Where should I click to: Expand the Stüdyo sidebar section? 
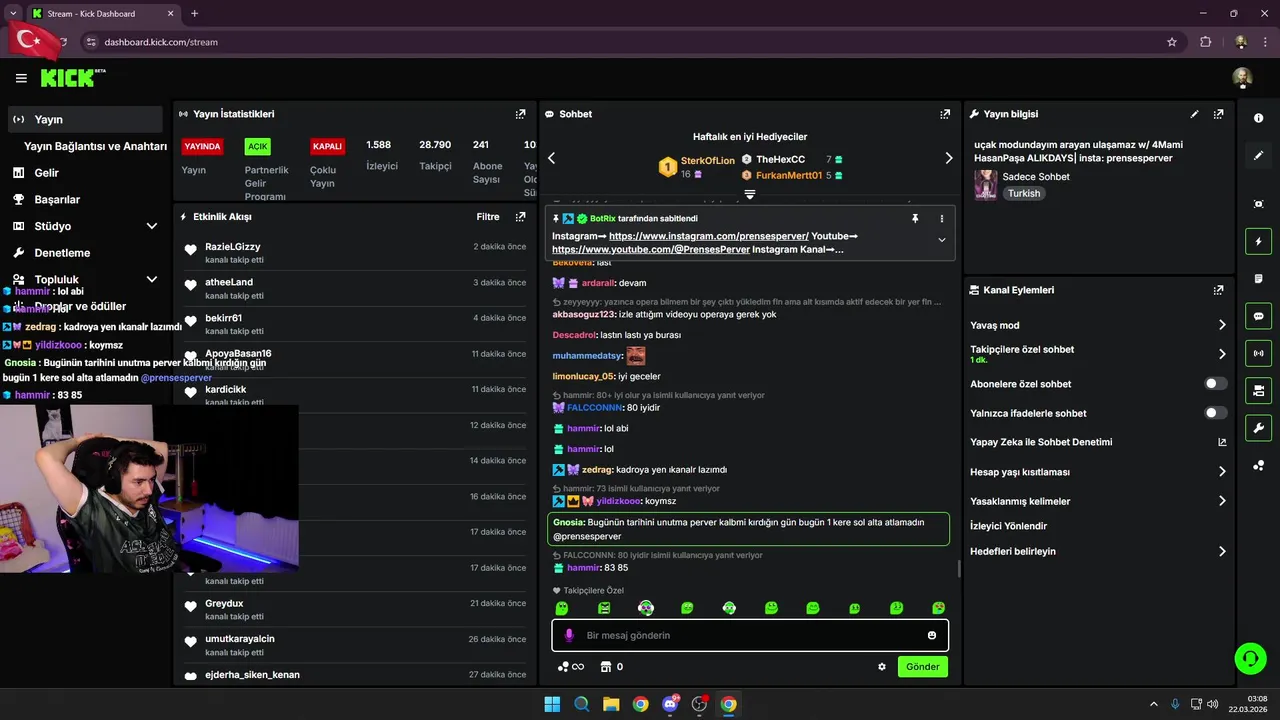(152, 226)
